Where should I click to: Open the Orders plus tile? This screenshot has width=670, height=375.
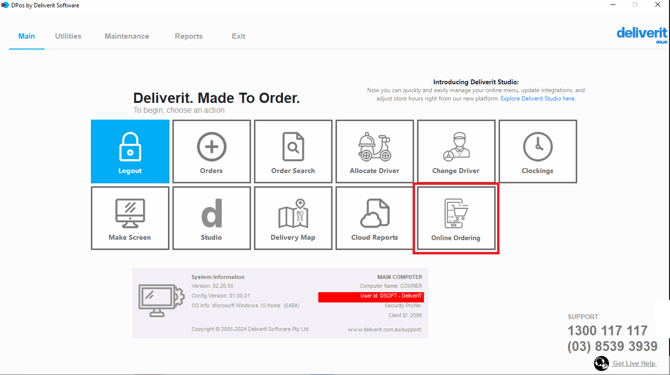click(212, 152)
